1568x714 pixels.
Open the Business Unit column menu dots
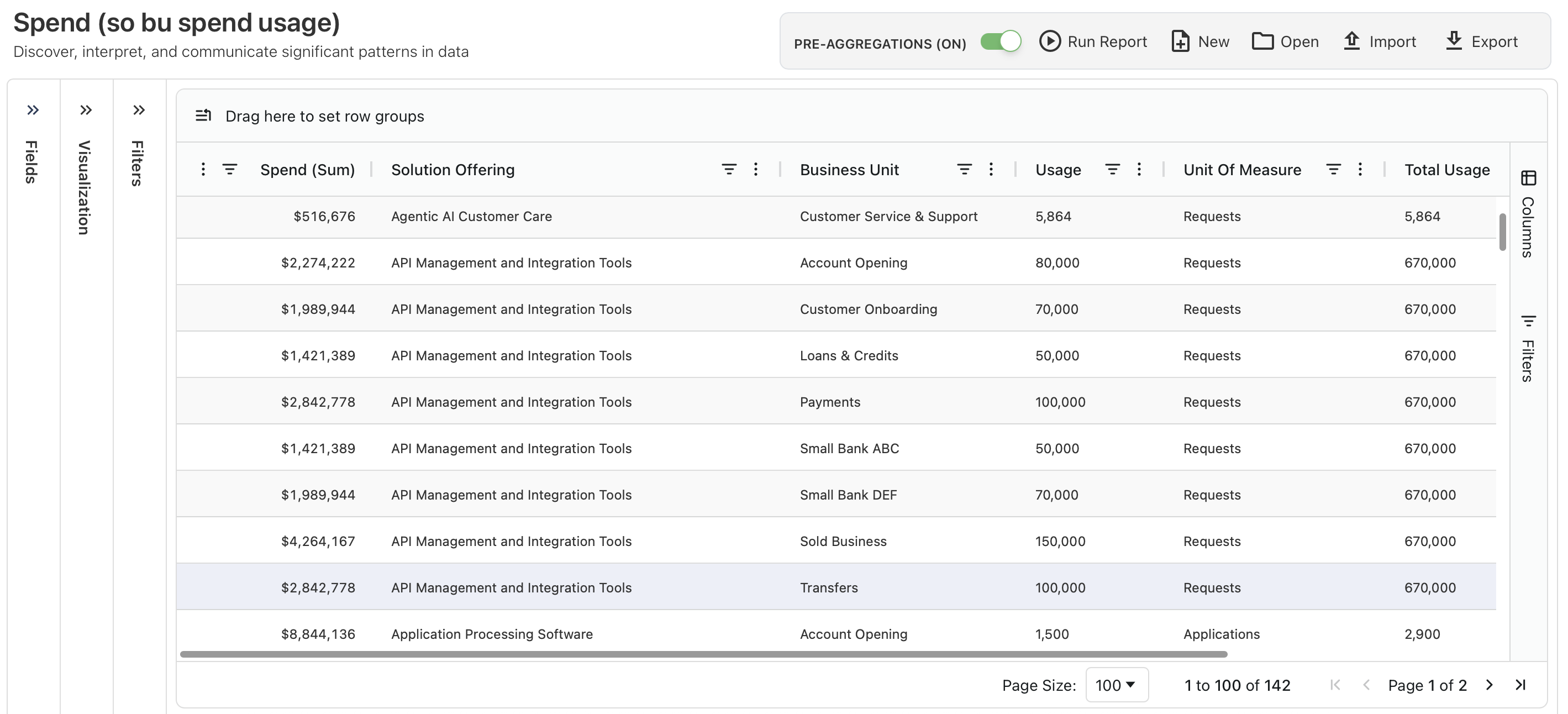pos(991,169)
